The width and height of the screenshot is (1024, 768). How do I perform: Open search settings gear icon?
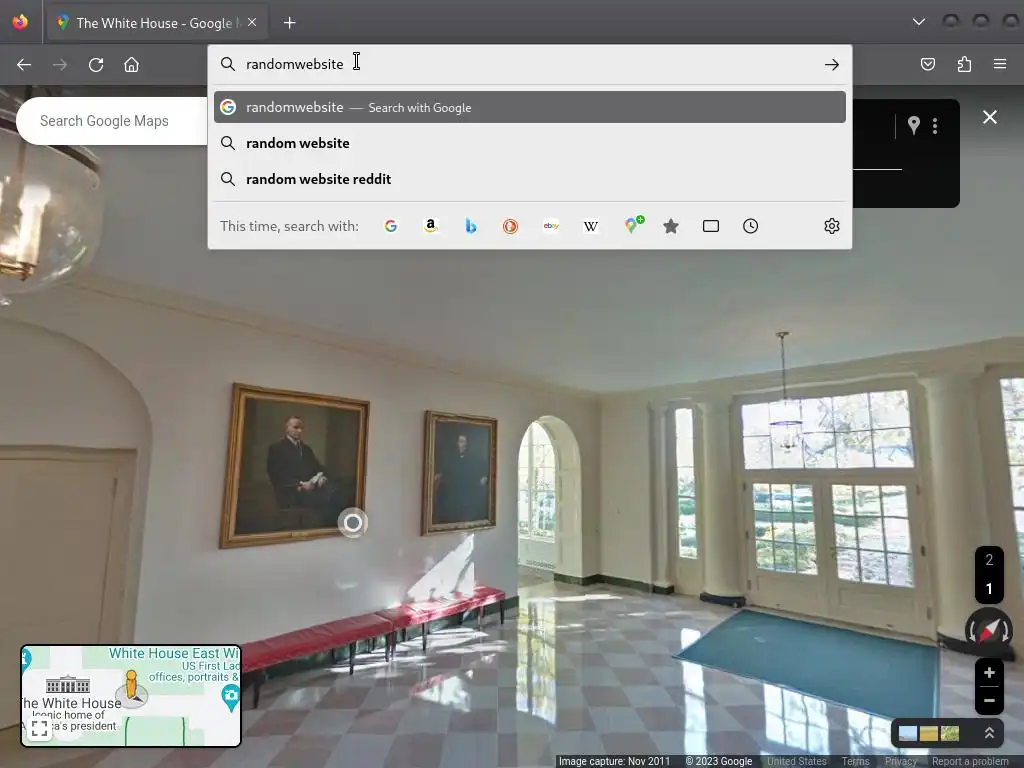[x=832, y=226]
